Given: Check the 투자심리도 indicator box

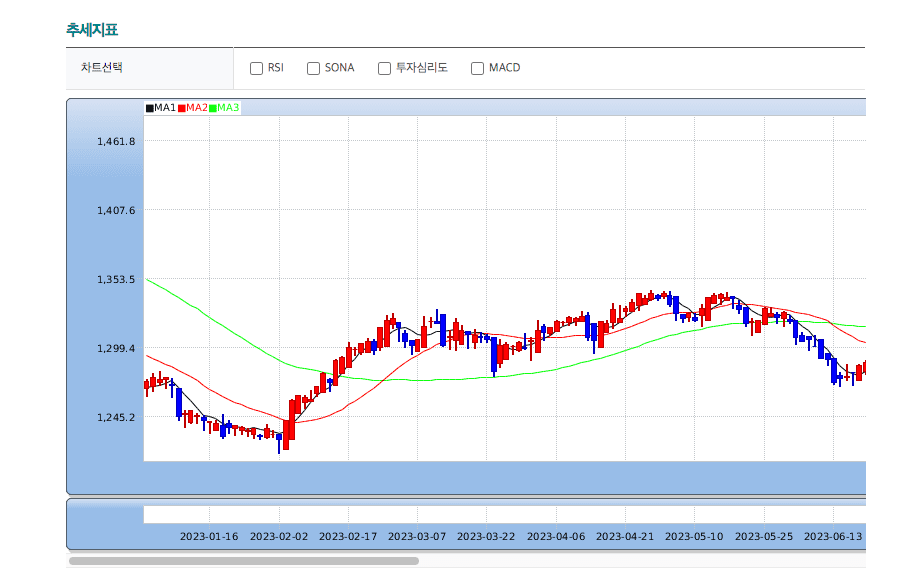Looking at the screenshot, I should coord(385,68).
